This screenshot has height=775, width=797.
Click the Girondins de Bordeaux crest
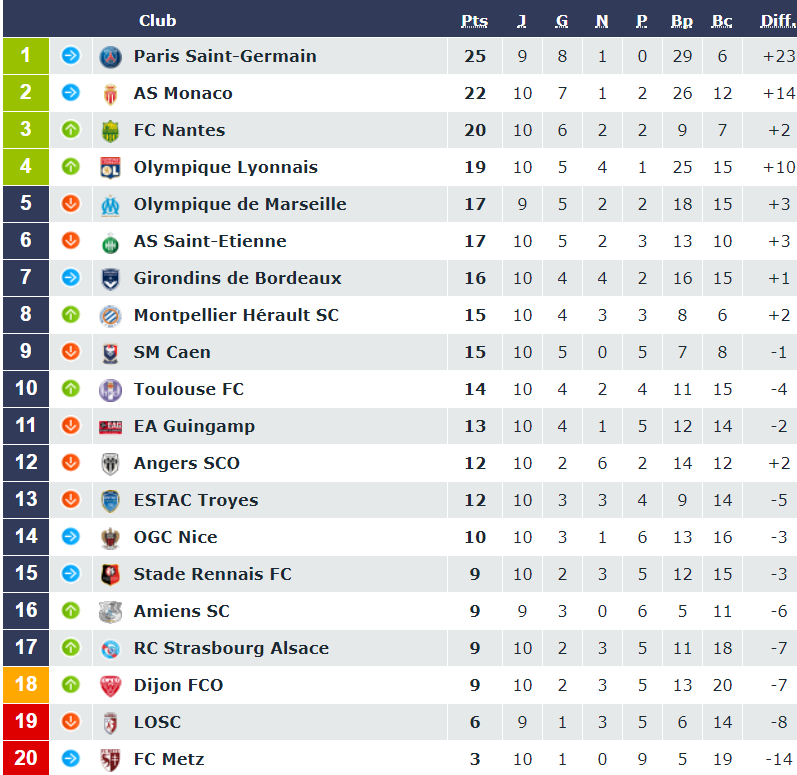tap(110, 279)
